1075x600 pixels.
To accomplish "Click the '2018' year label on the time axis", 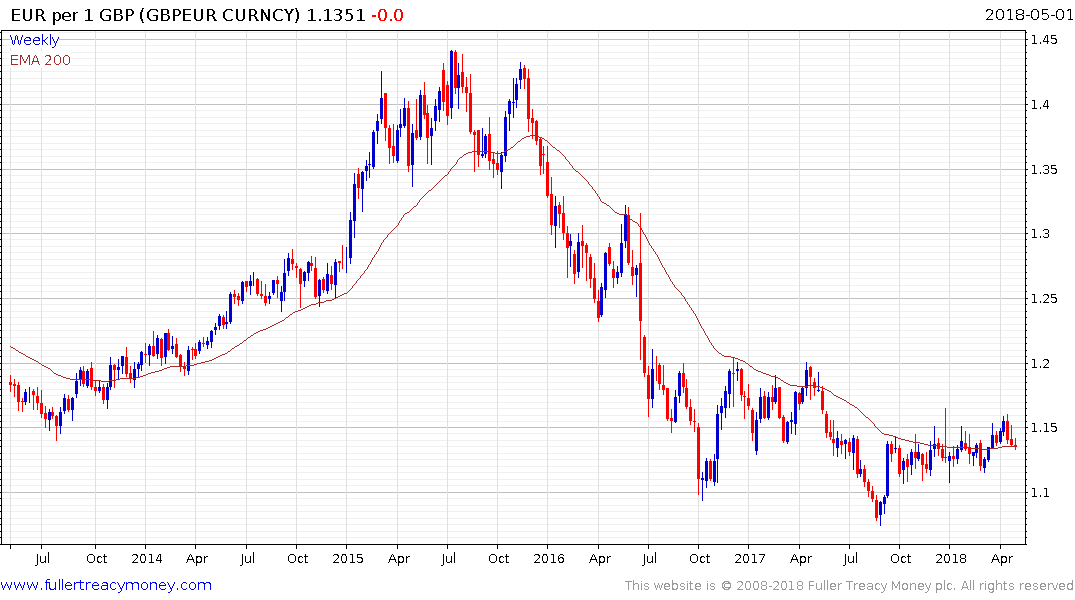I will pyautogui.click(x=951, y=558).
